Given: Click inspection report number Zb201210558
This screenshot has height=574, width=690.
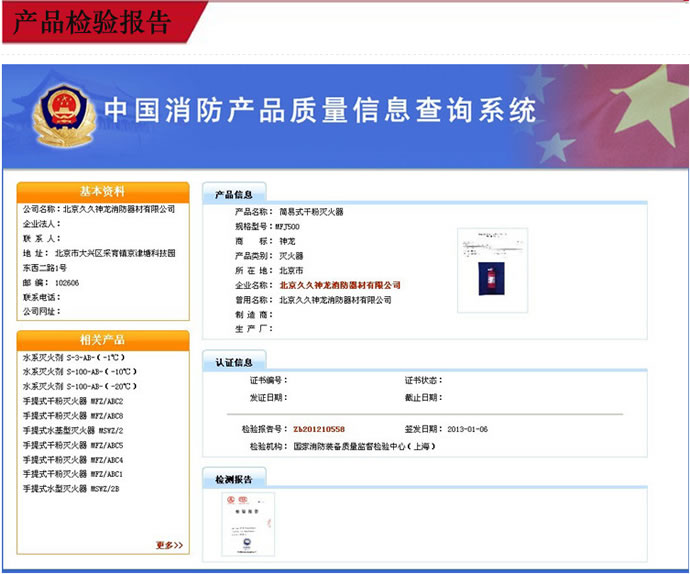Looking at the screenshot, I should 318,428.
